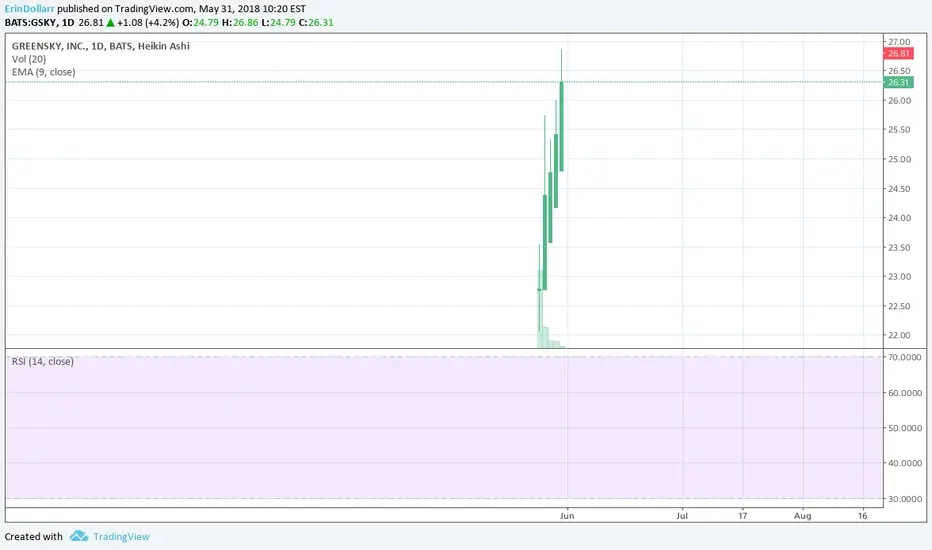932x550 pixels.
Task: Click the Aug date axis label
Action: 802,516
